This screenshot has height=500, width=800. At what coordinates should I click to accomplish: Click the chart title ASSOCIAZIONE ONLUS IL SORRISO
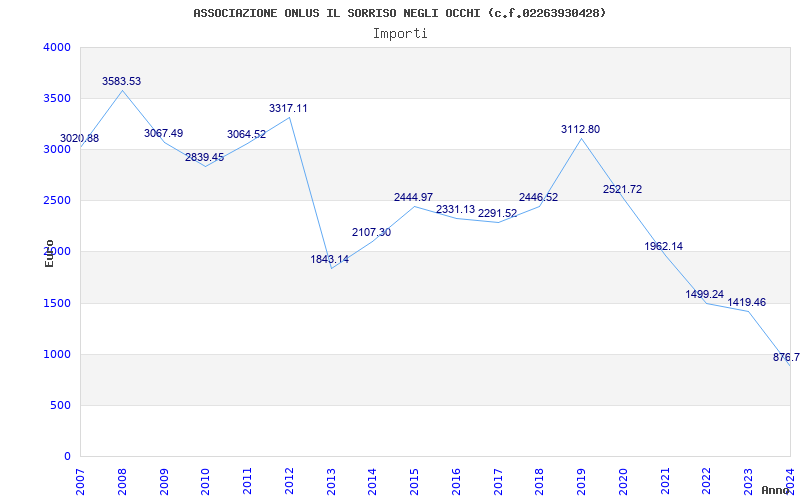400,13
